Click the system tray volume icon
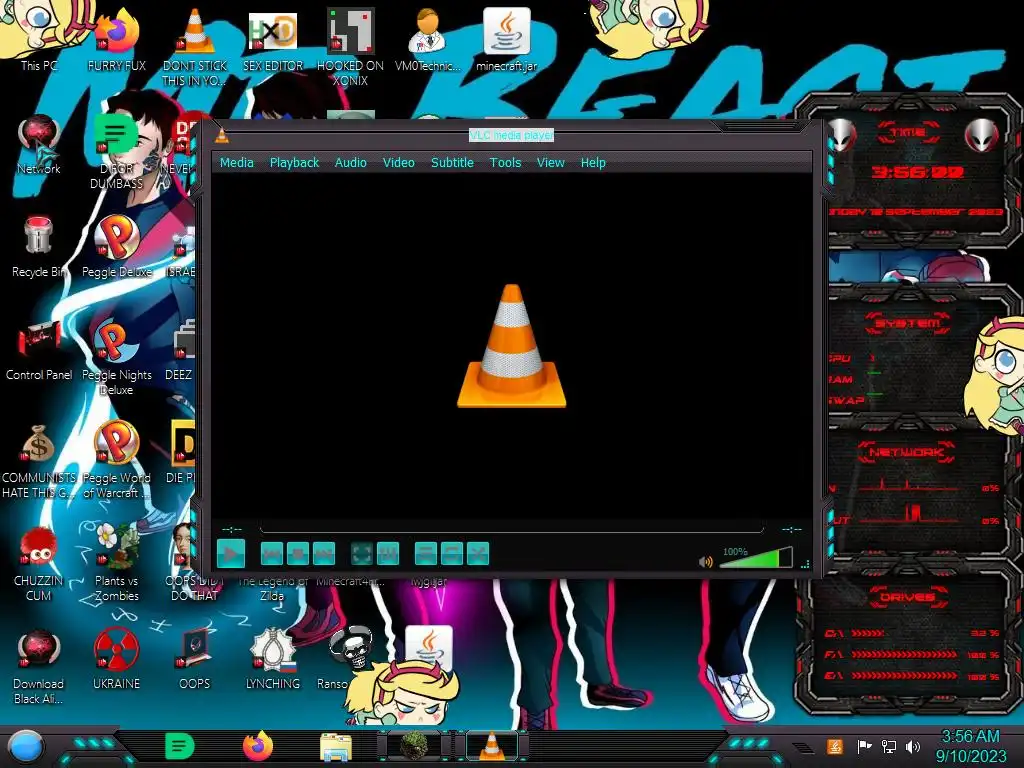This screenshot has height=768, width=1024. pos(913,746)
